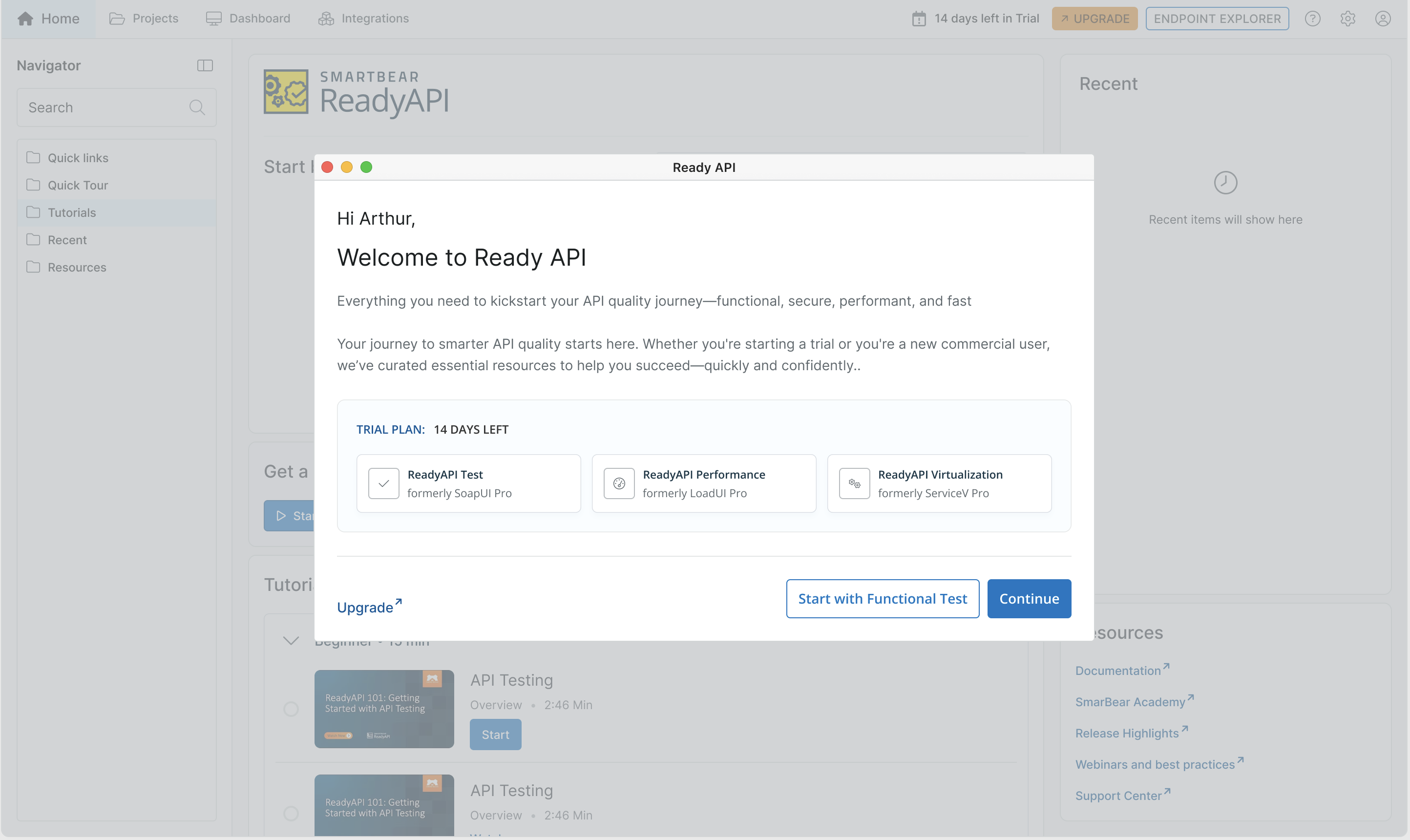Switch to the Projects section
The width and height of the screenshot is (1410, 840).
(x=144, y=18)
